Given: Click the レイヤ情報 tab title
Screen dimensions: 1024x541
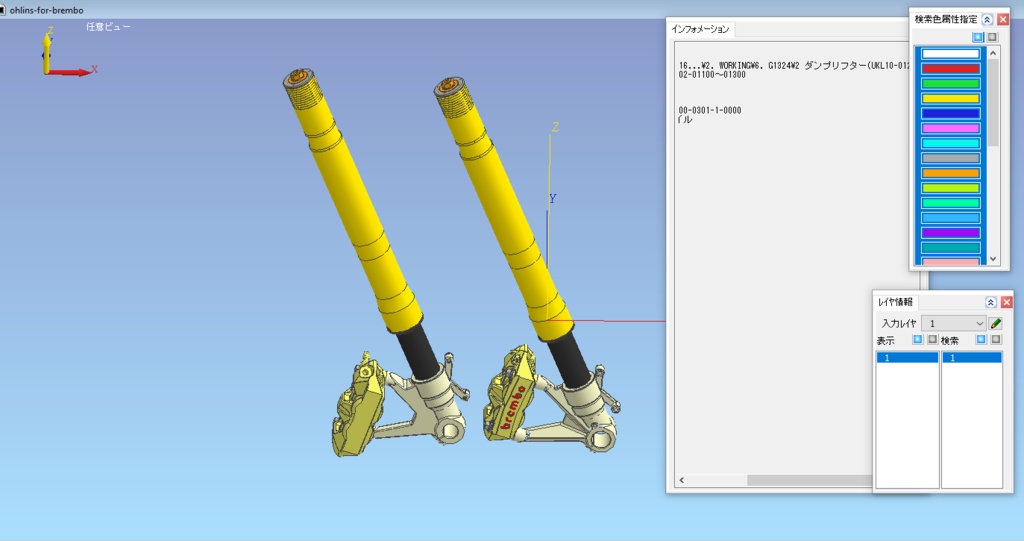Looking at the screenshot, I should pyautogui.click(x=895, y=302).
